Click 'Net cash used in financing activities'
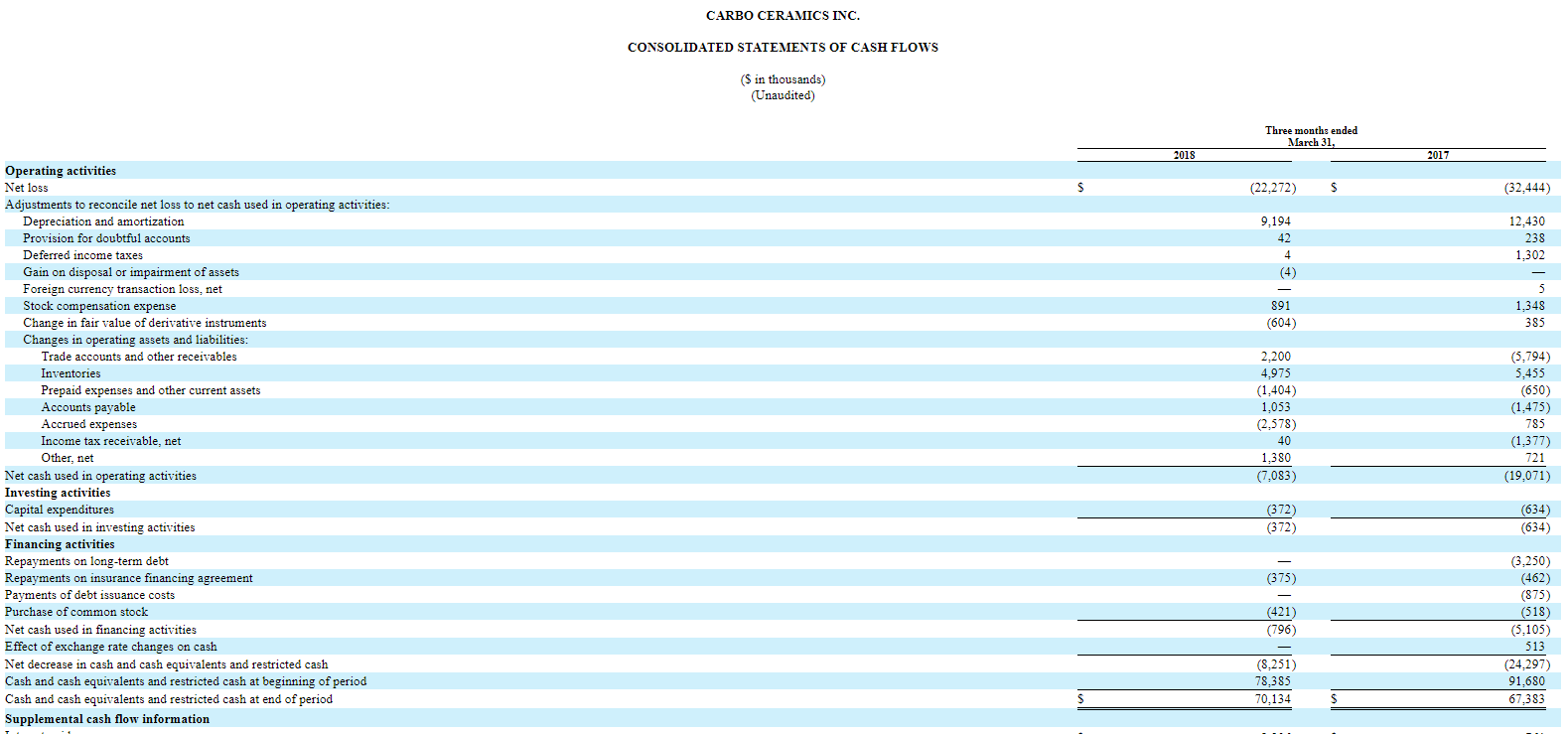This screenshot has height=734, width=1568. (100, 630)
